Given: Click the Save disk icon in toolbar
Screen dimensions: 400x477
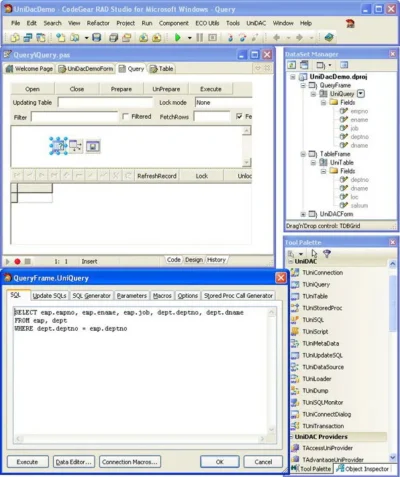Looking at the screenshot, I should click(97, 37).
